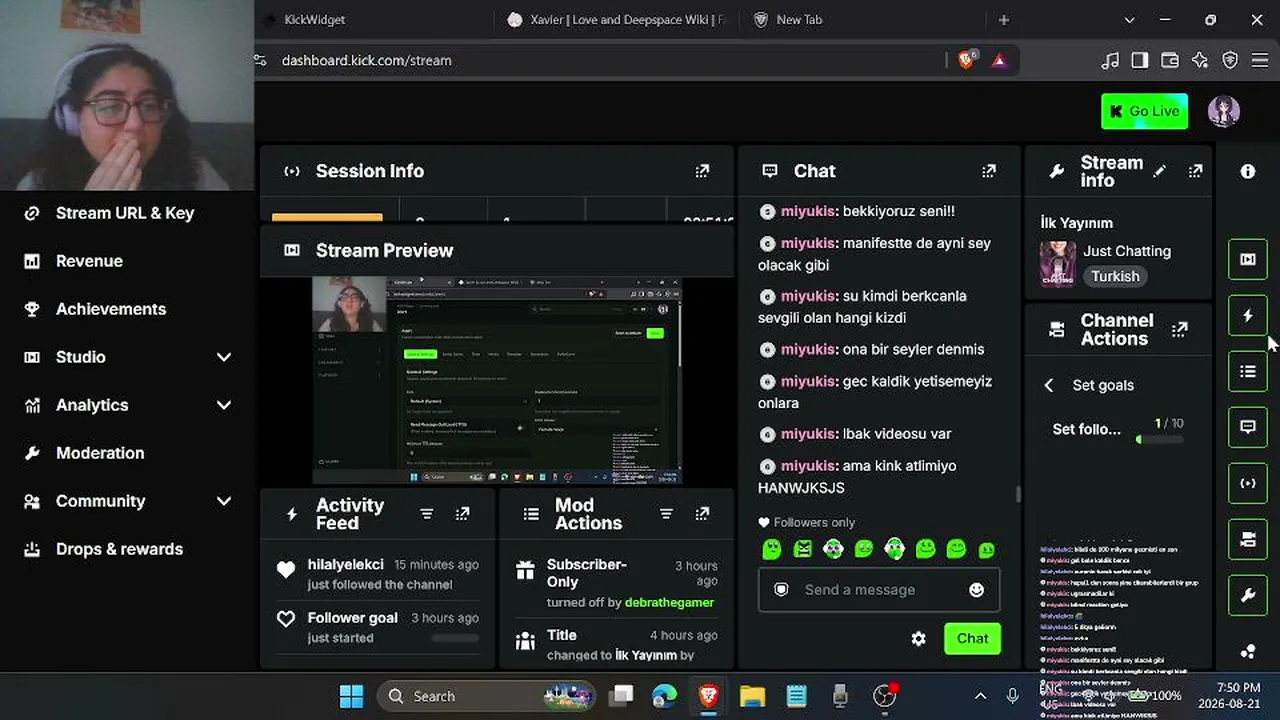Pop out the Chat panel
This screenshot has height=720, width=1280.
point(989,171)
